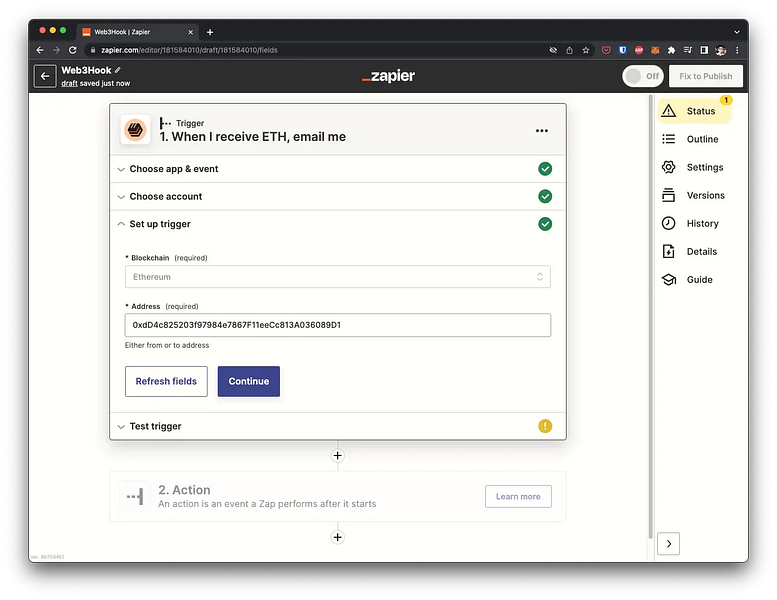Click the Guide graduation cap icon
This screenshot has height=600, width=777.
pyautogui.click(x=669, y=279)
